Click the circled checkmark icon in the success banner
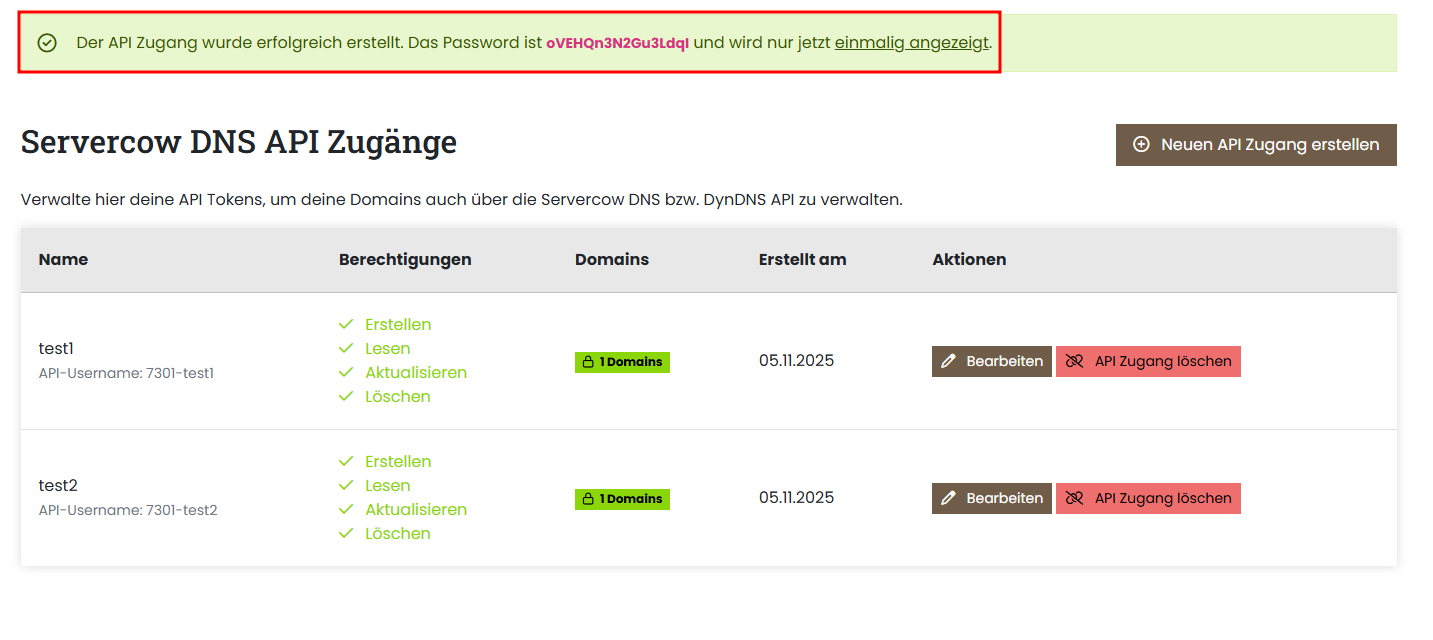 [47, 43]
